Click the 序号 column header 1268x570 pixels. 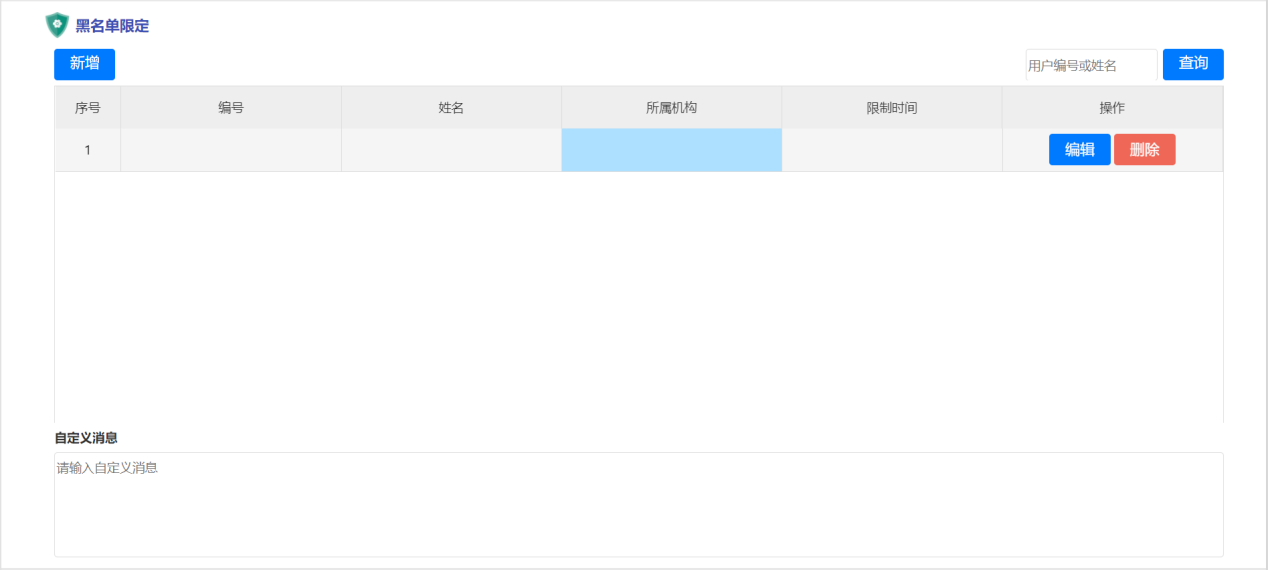tap(88, 108)
